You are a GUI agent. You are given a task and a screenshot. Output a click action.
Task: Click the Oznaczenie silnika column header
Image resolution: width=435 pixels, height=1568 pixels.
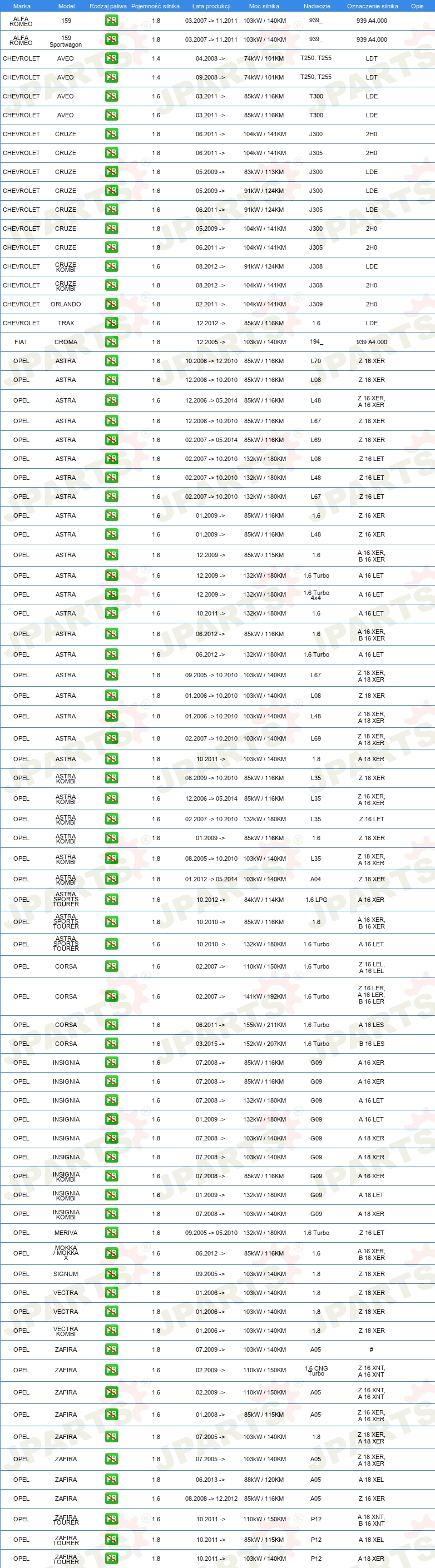(x=372, y=6)
